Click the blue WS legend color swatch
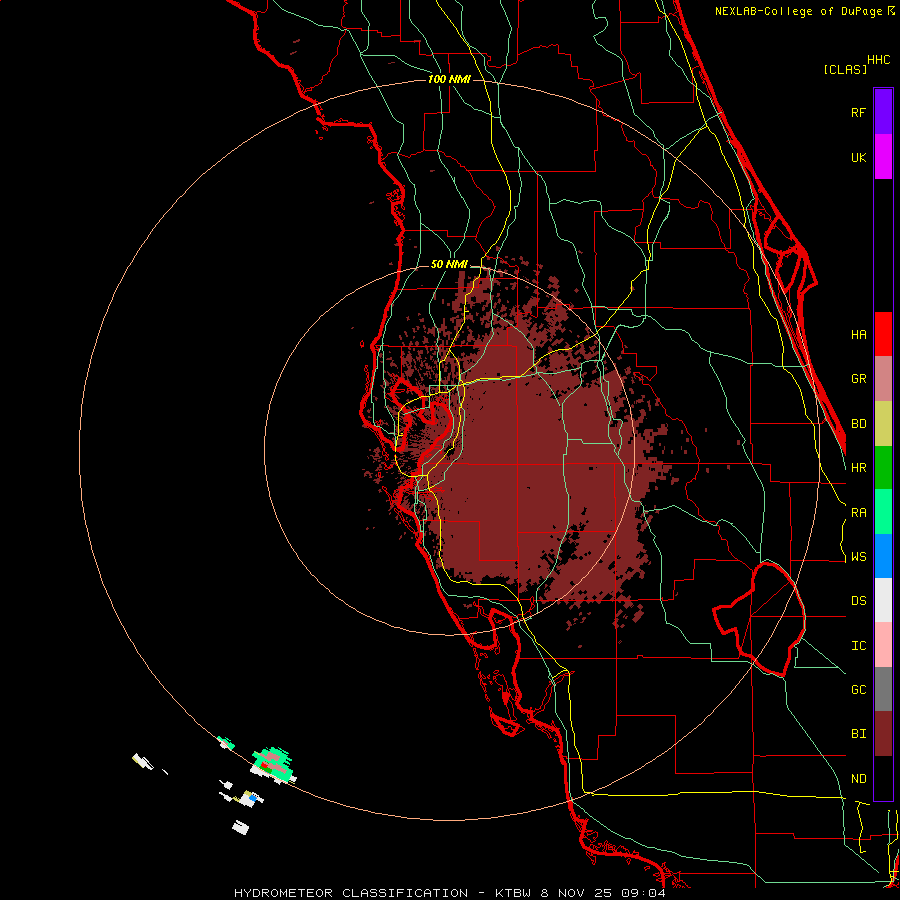900x900 pixels. (883, 556)
